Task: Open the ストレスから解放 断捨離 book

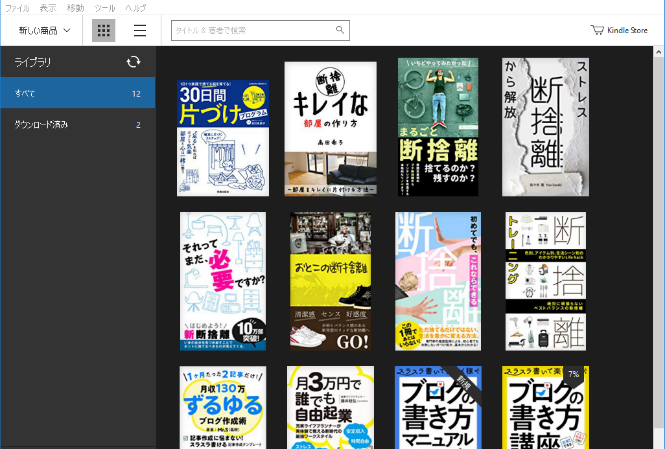Action: click(x=545, y=127)
